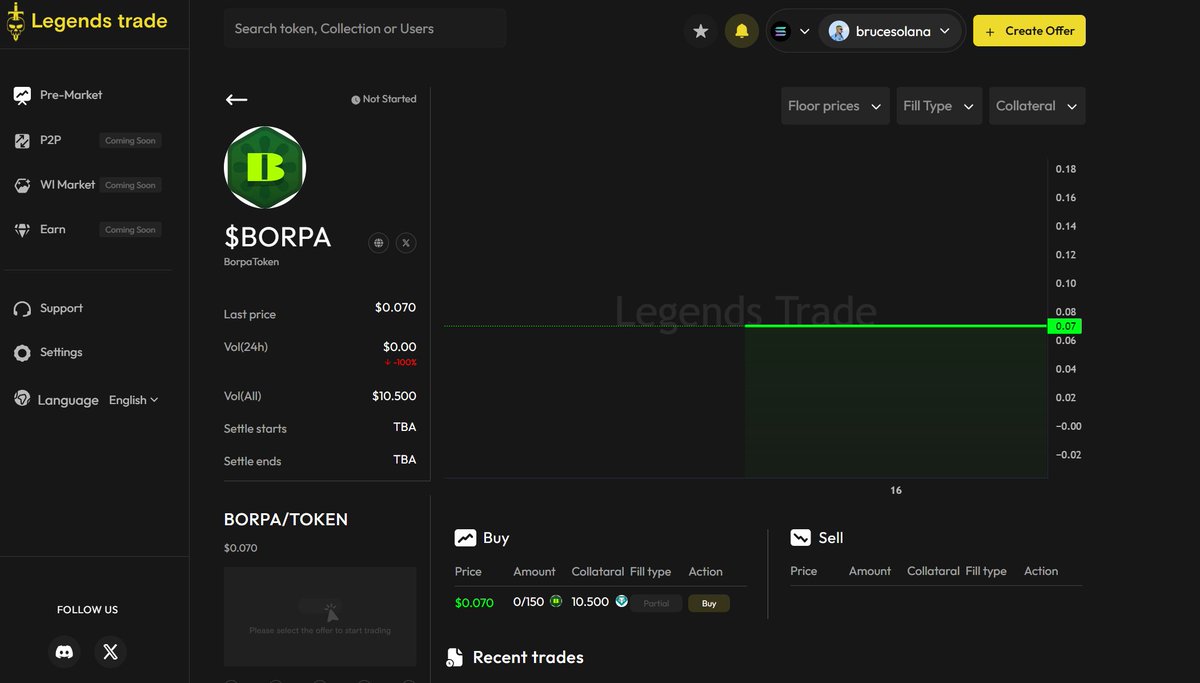
Task: Click the Recent trades heading
Action: 528,657
